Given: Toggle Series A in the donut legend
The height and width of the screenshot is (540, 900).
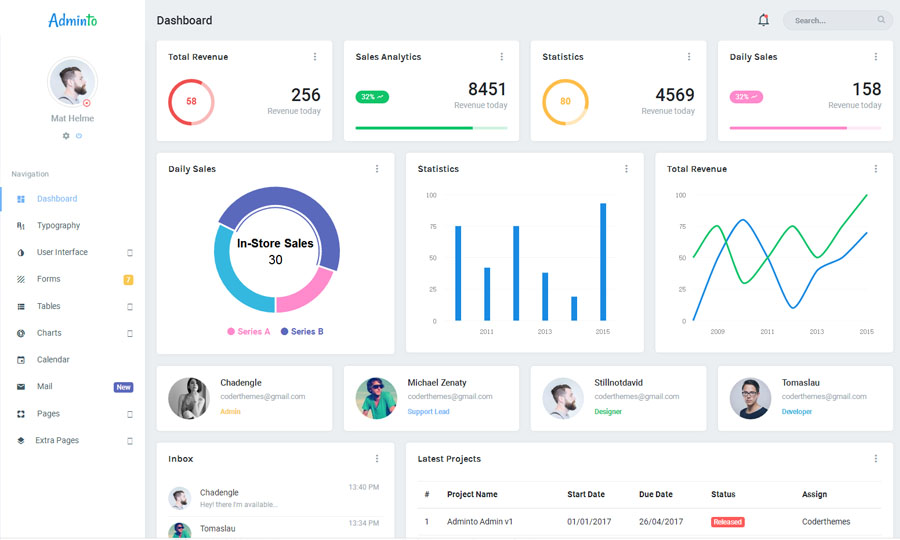Looking at the screenshot, I should [249, 331].
